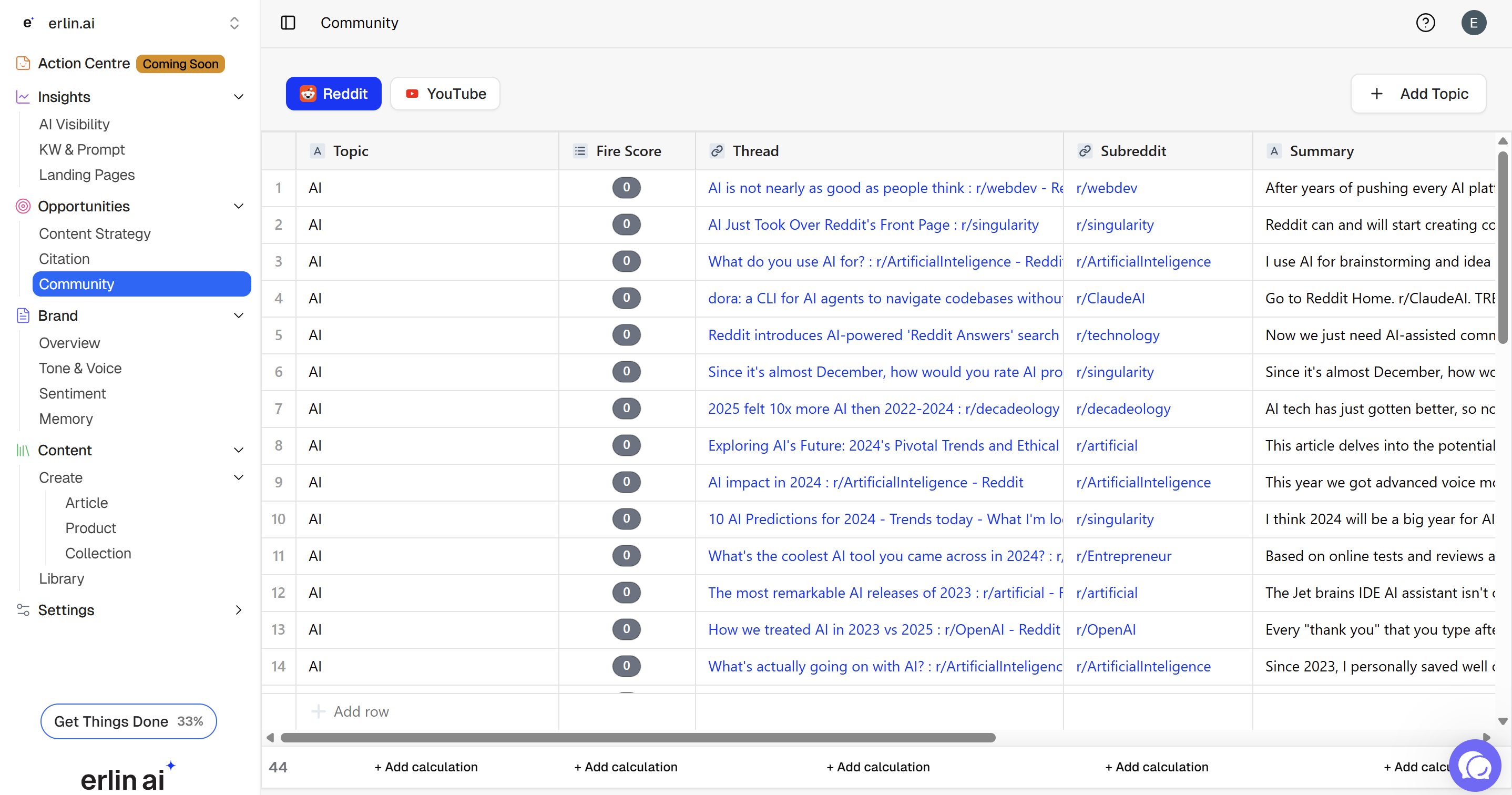Go to Sentiment page
Viewport: 1512px width, 795px height.
pyautogui.click(x=73, y=393)
